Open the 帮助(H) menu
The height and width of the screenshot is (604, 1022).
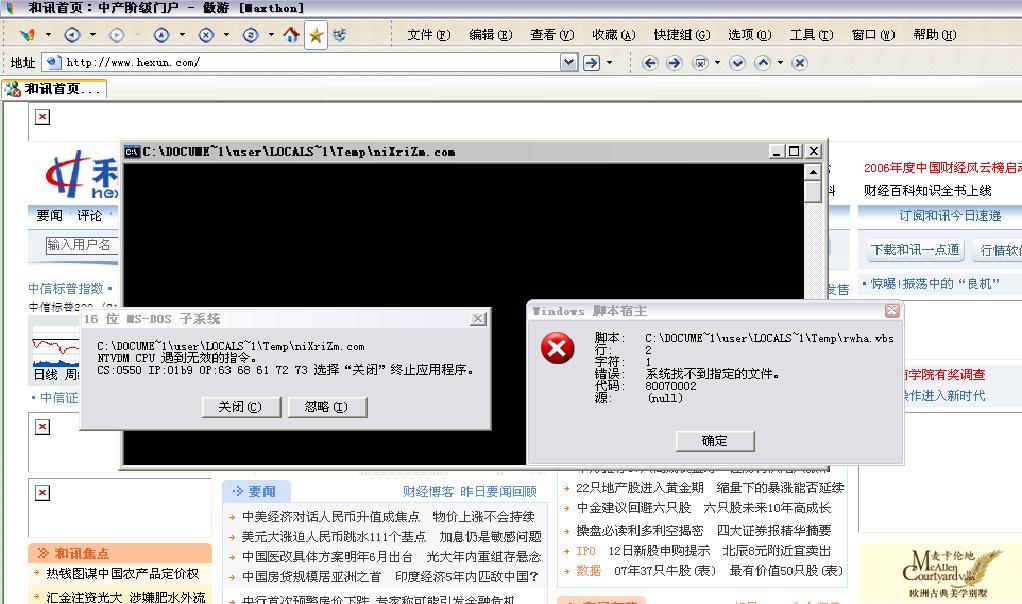[x=935, y=35]
